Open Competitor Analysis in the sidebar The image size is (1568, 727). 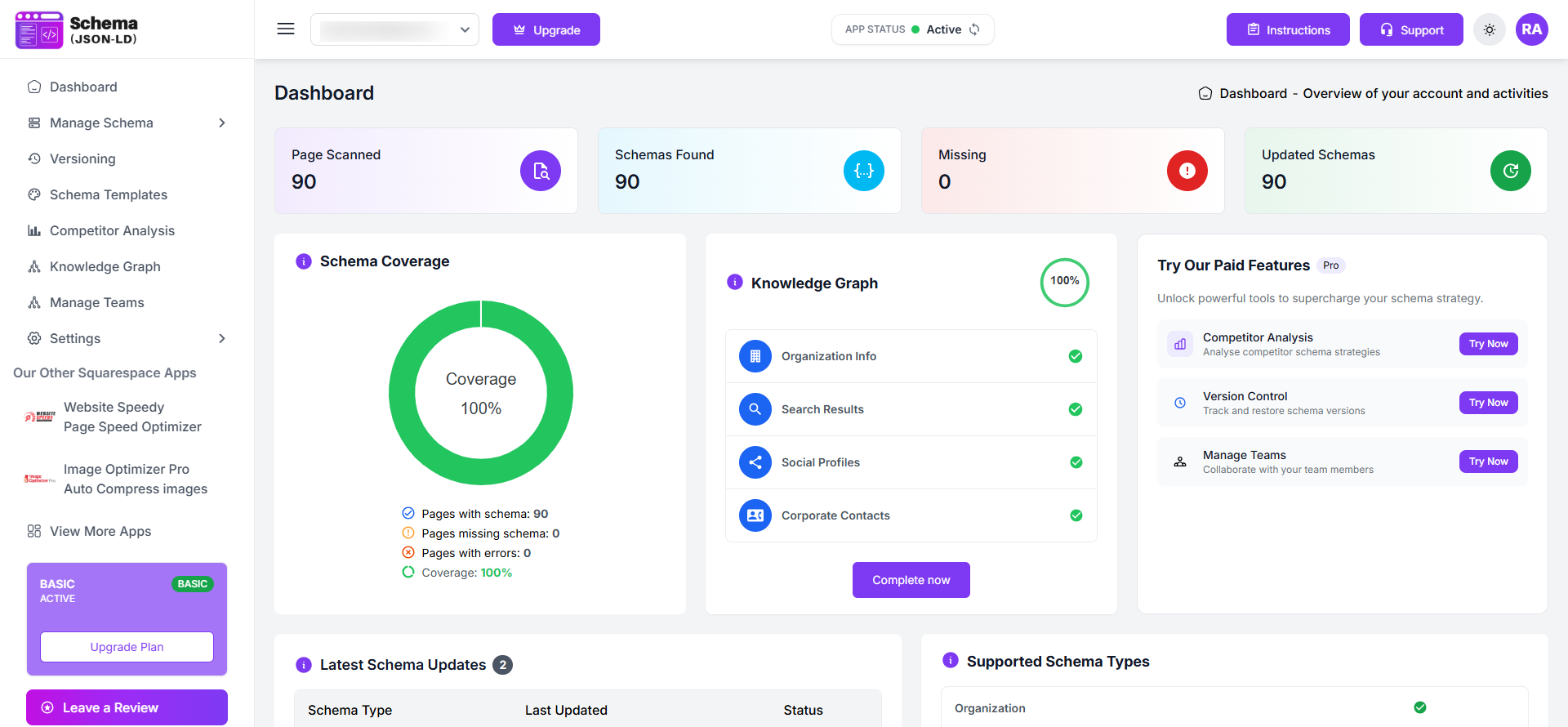coord(112,230)
